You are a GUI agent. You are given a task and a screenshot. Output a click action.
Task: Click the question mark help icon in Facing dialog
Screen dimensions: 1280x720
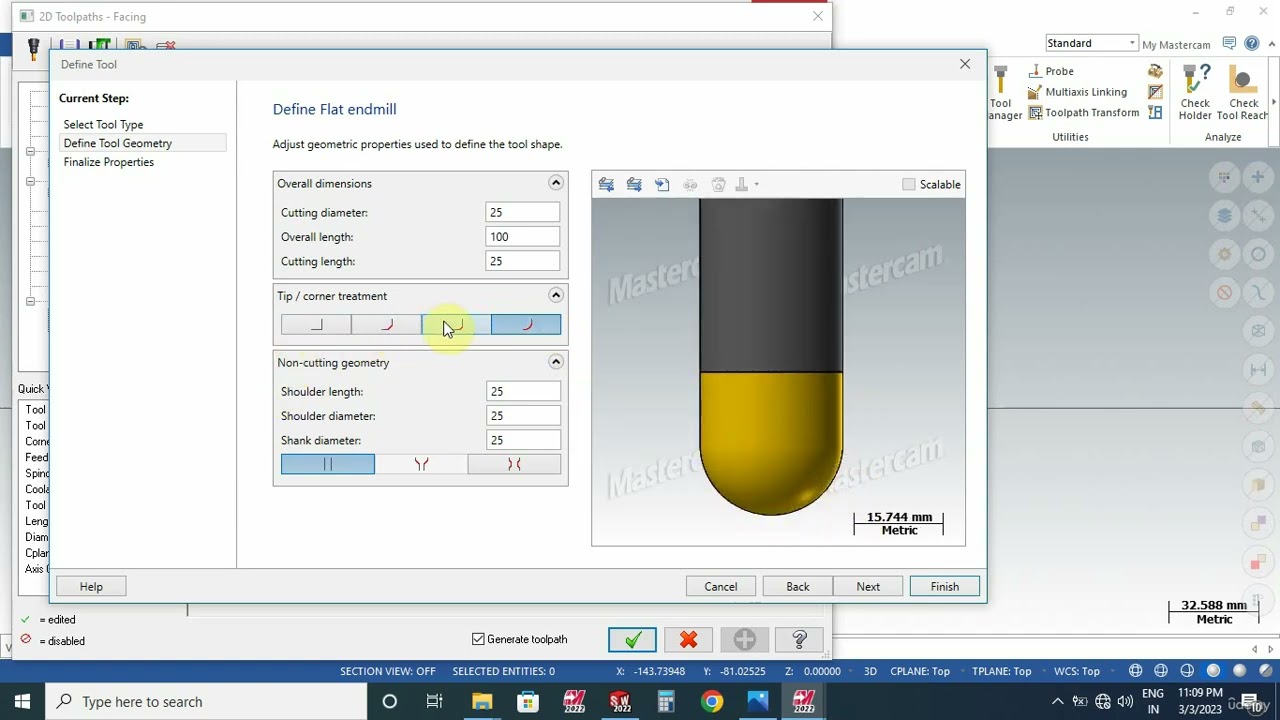click(x=799, y=639)
